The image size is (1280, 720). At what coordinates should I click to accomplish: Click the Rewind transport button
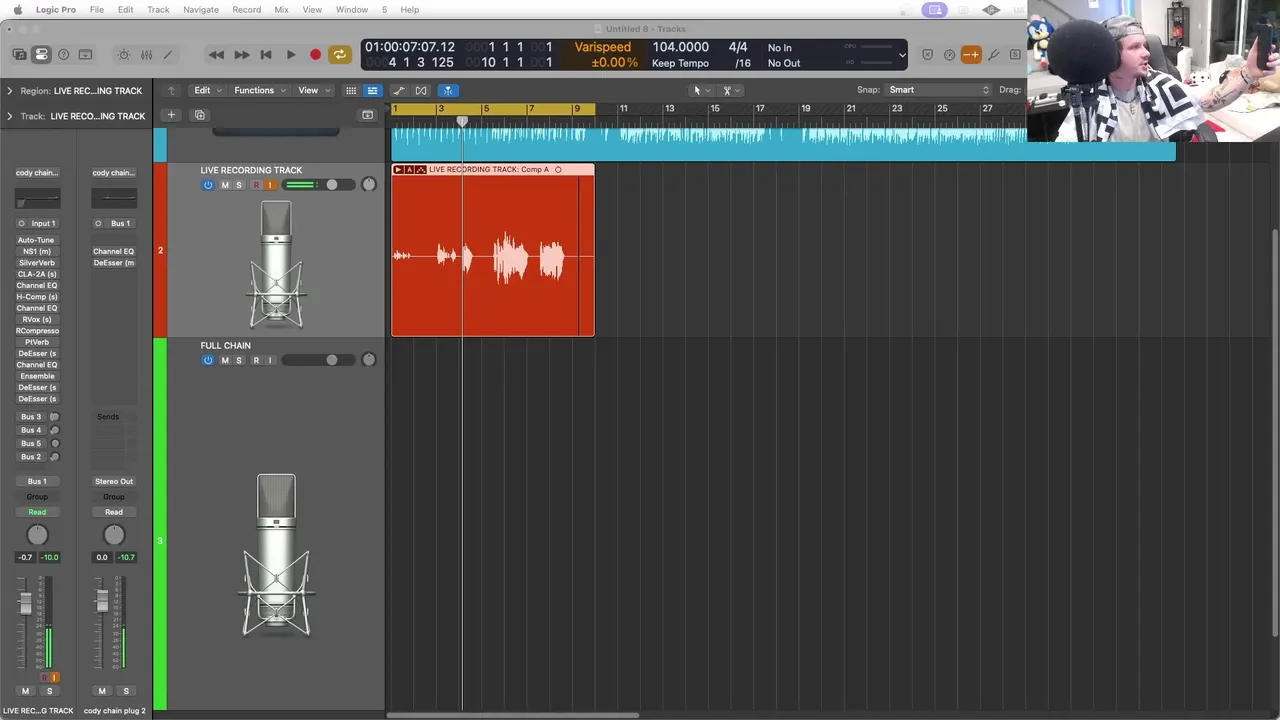(216, 55)
